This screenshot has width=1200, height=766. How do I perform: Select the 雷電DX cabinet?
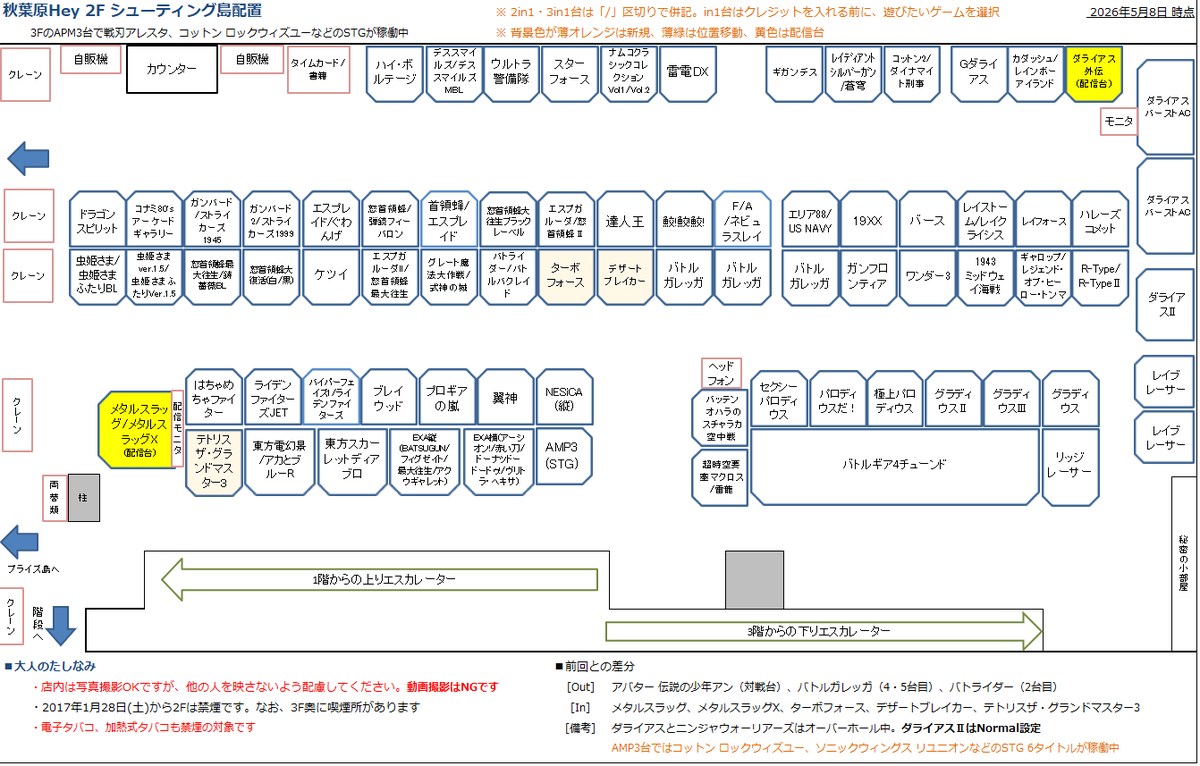pyautogui.click(x=687, y=73)
